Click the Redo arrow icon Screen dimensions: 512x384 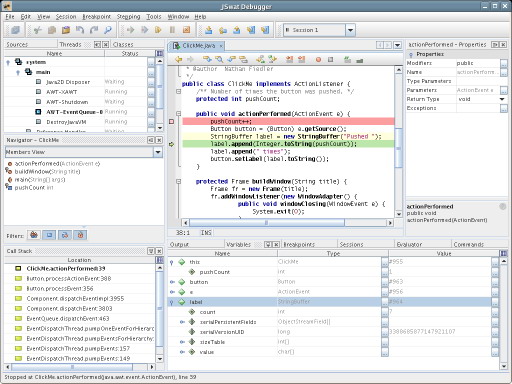point(94,30)
